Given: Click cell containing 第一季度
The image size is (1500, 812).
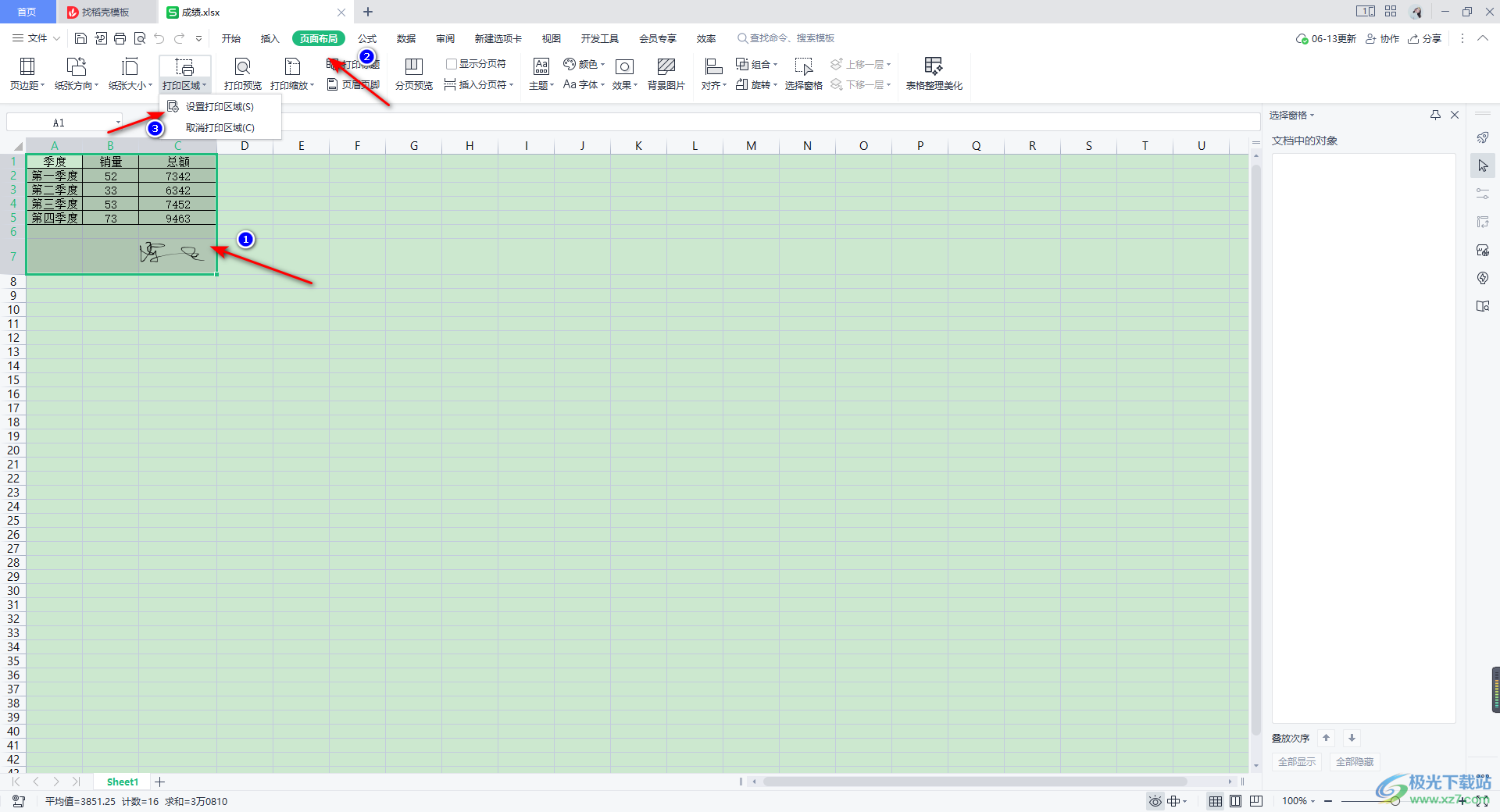Looking at the screenshot, I should [55, 176].
